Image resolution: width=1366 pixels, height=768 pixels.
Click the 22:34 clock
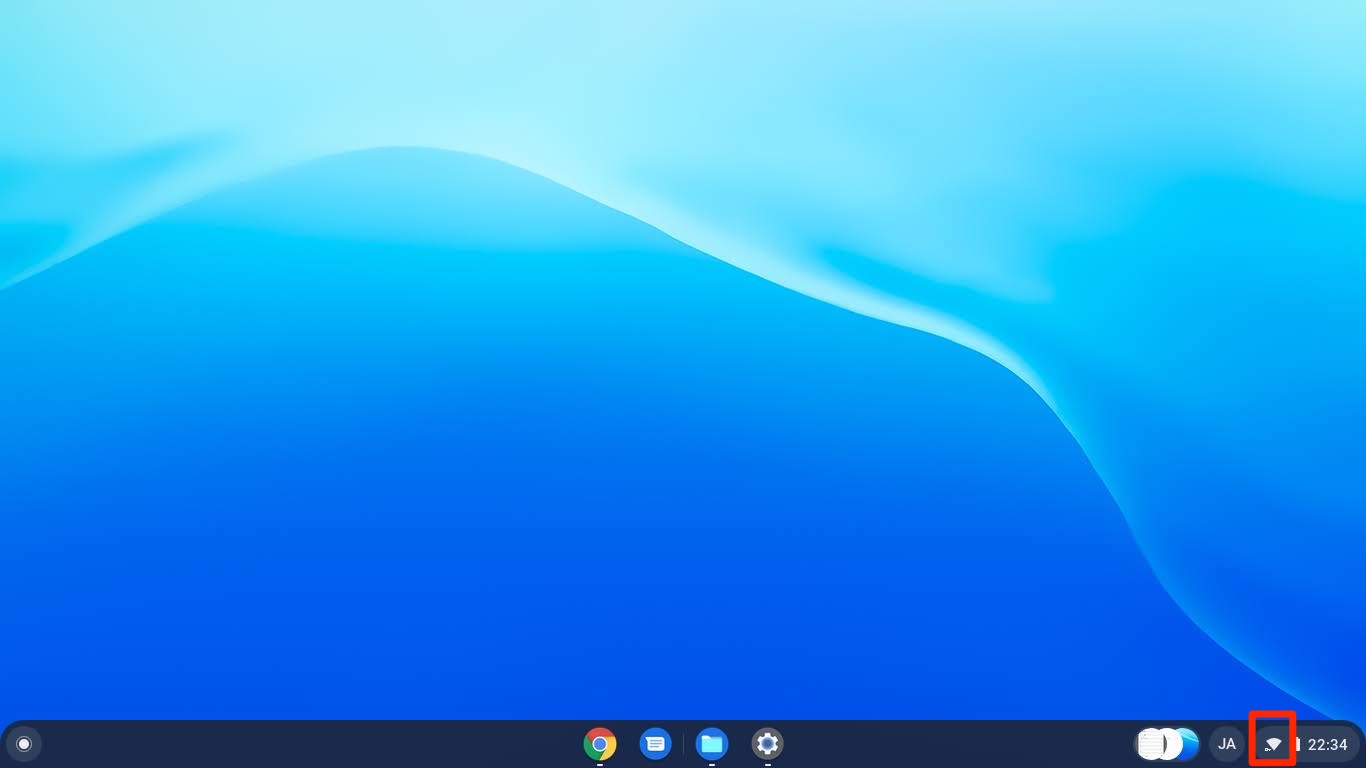pos(1327,745)
